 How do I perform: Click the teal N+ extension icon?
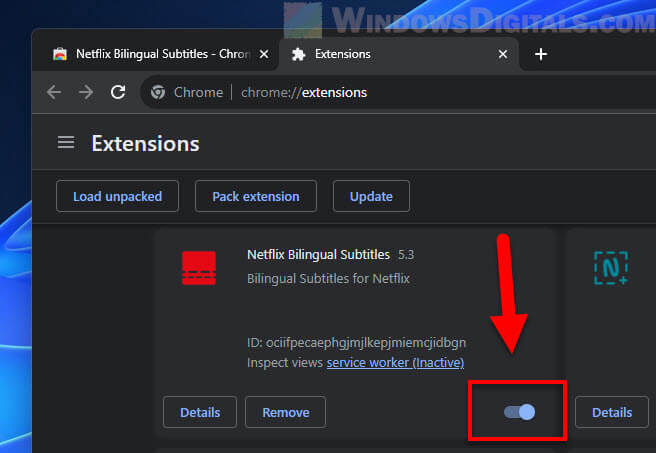(611, 268)
